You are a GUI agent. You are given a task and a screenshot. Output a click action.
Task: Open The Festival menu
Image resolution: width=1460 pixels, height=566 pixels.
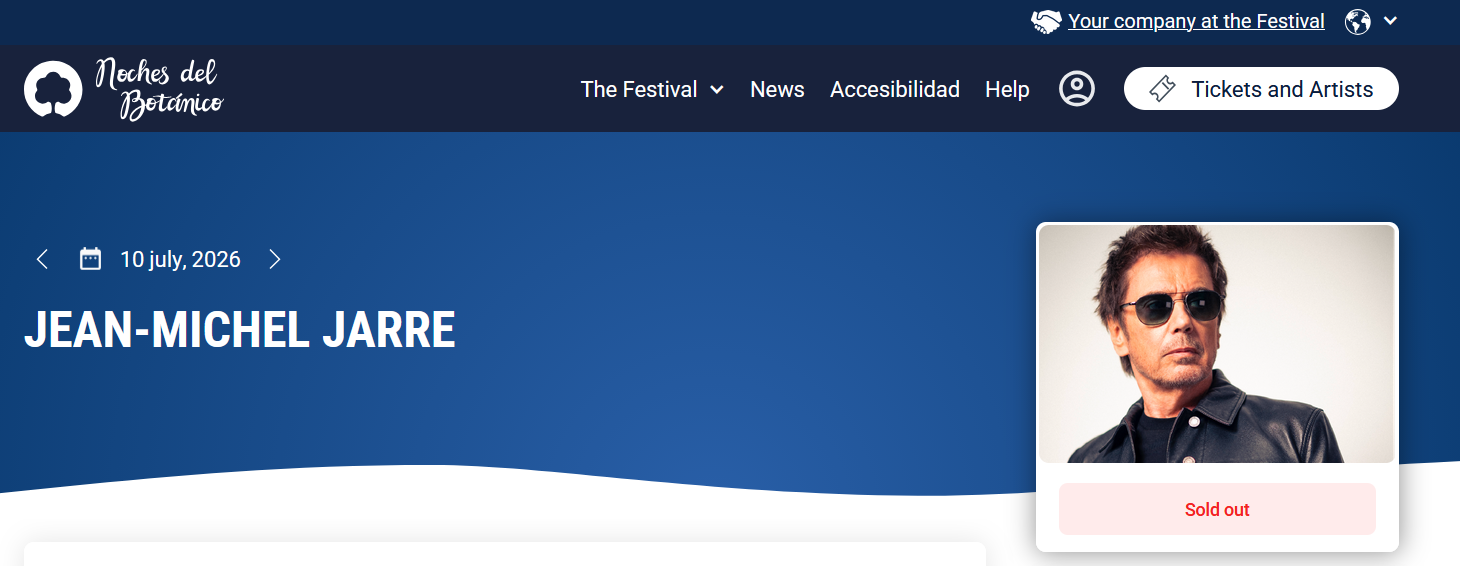pyautogui.click(x=639, y=89)
